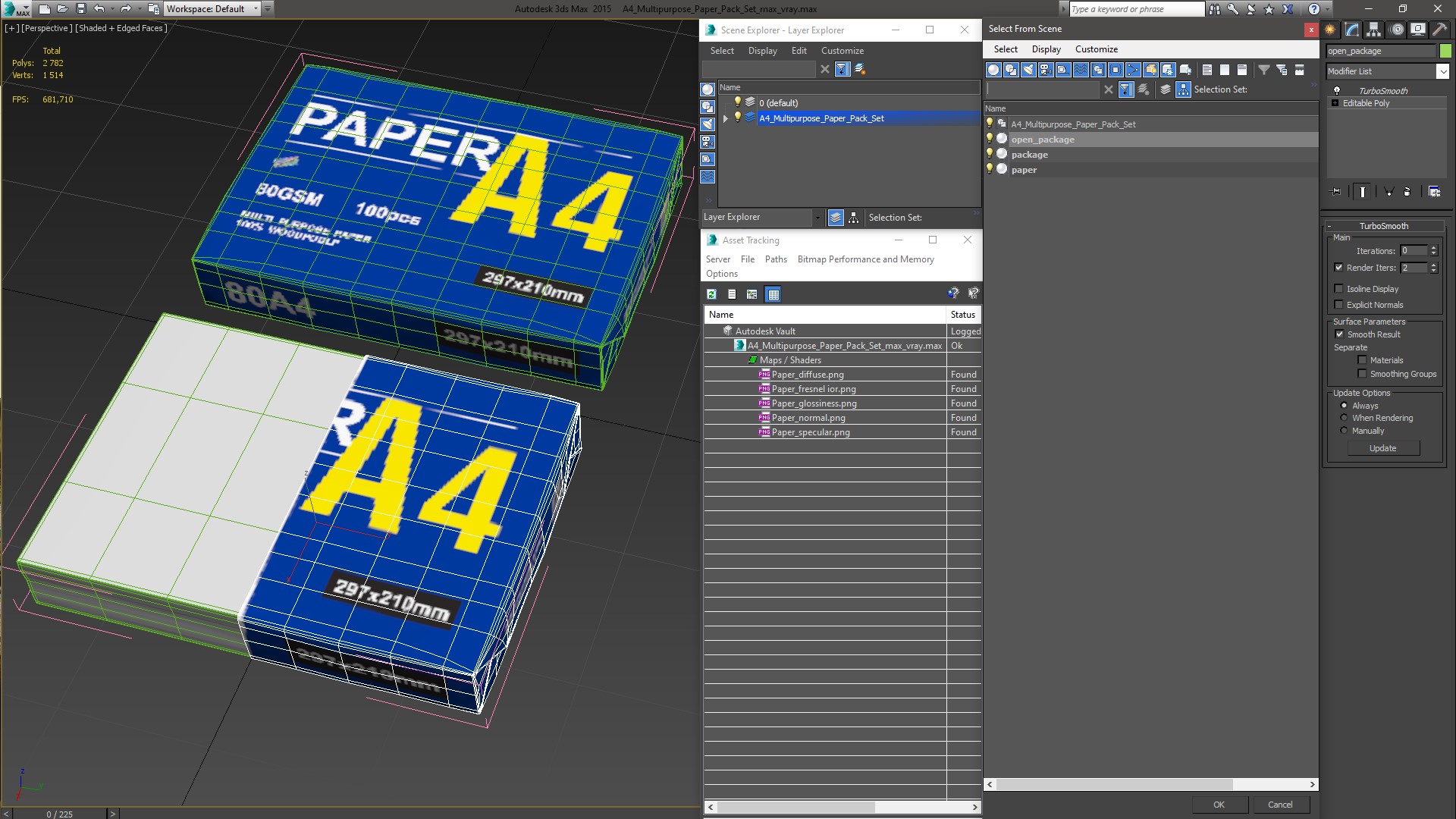Toggle the Smooth Result checkbox

point(1339,334)
